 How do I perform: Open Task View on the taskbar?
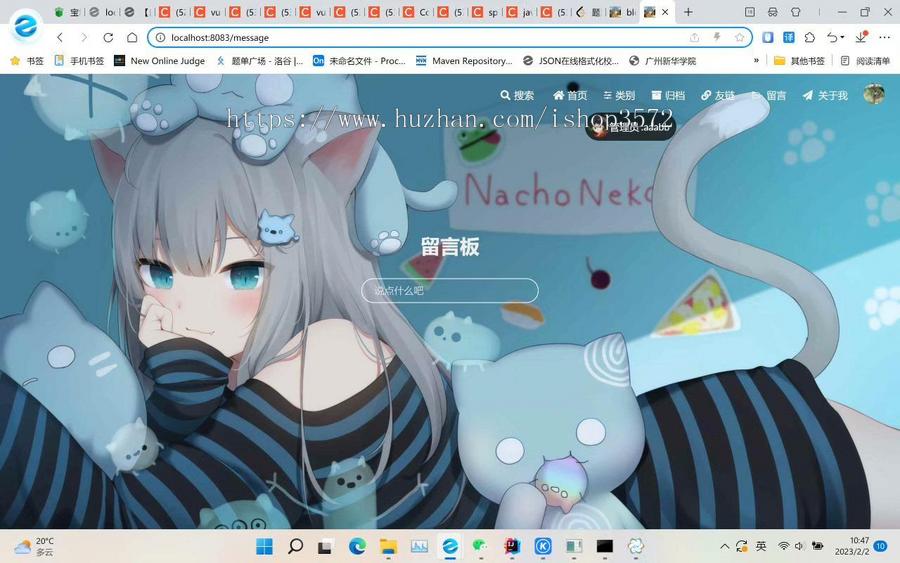tap(325, 546)
